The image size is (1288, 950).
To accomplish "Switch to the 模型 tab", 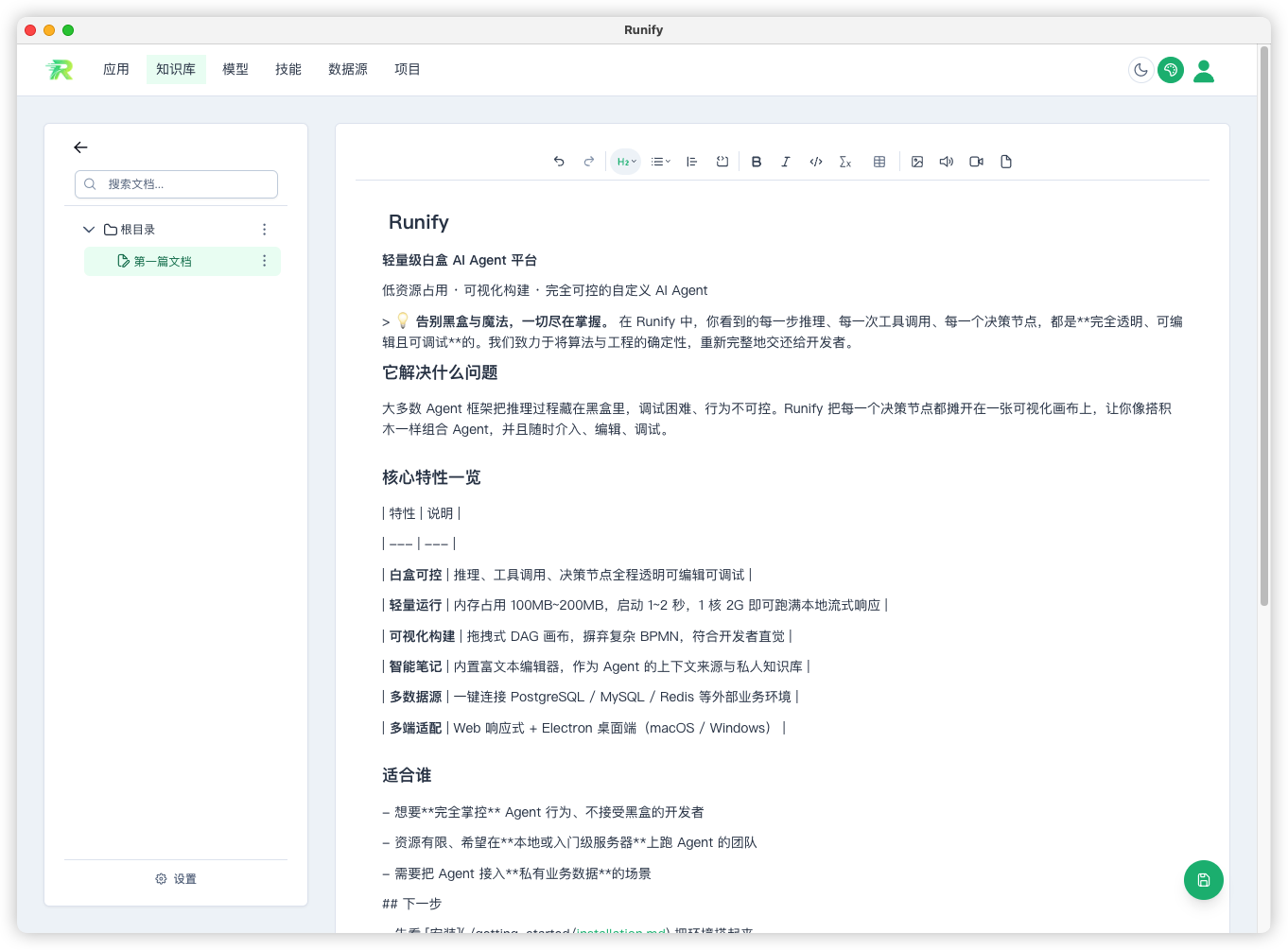I will (235, 70).
